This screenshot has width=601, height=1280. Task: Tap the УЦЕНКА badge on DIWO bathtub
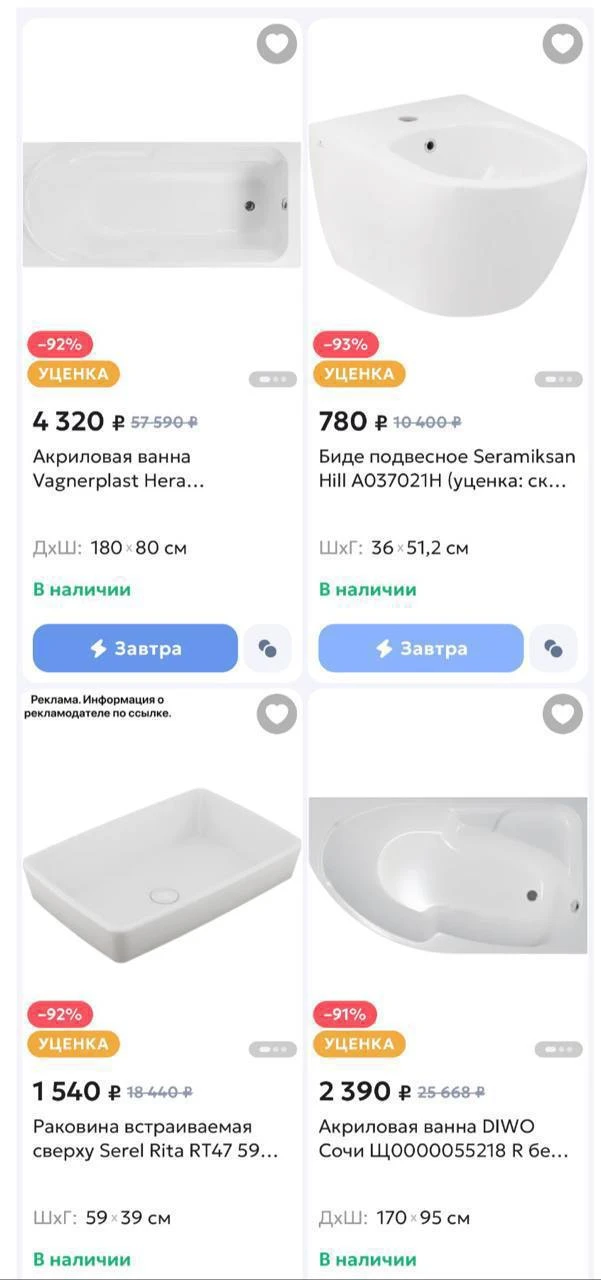[x=359, y=1044]
